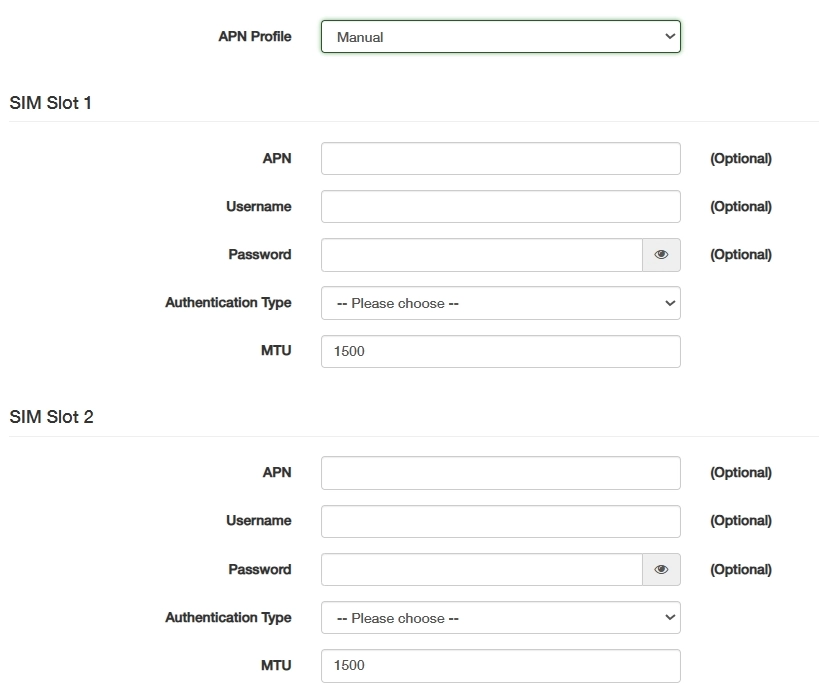
Task: Show the SIM Slot 1 password
Action: coord(661,255)
